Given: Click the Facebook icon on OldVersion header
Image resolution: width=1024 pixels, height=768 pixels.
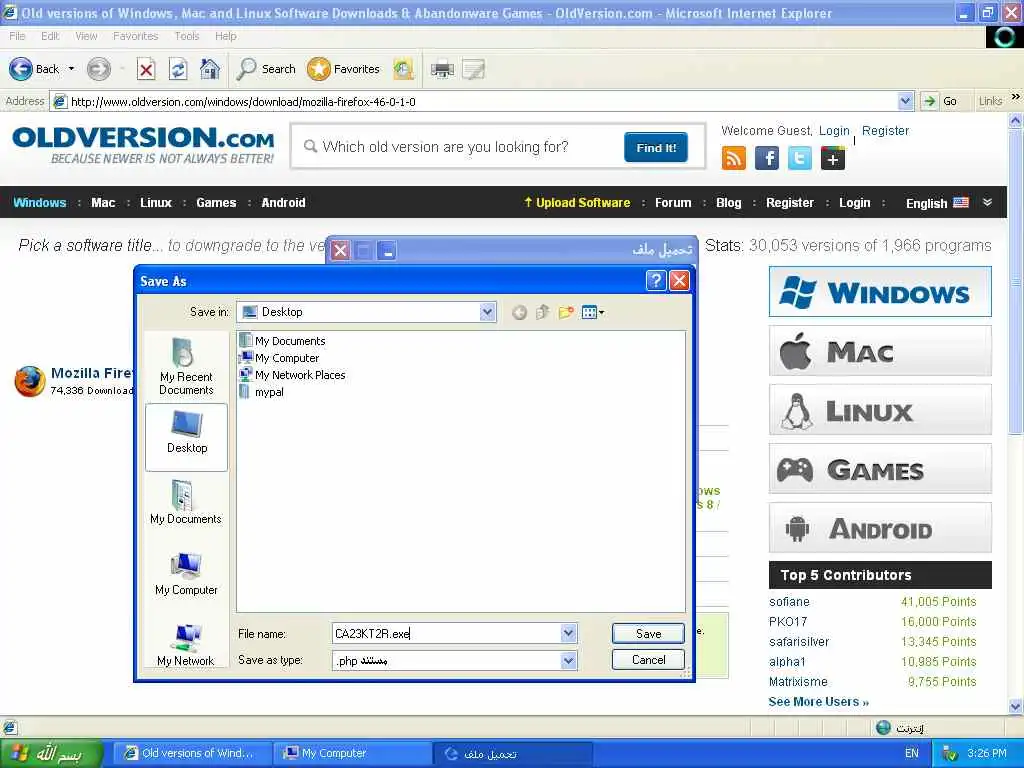Looking at the screenshot, I should point(767,158).
